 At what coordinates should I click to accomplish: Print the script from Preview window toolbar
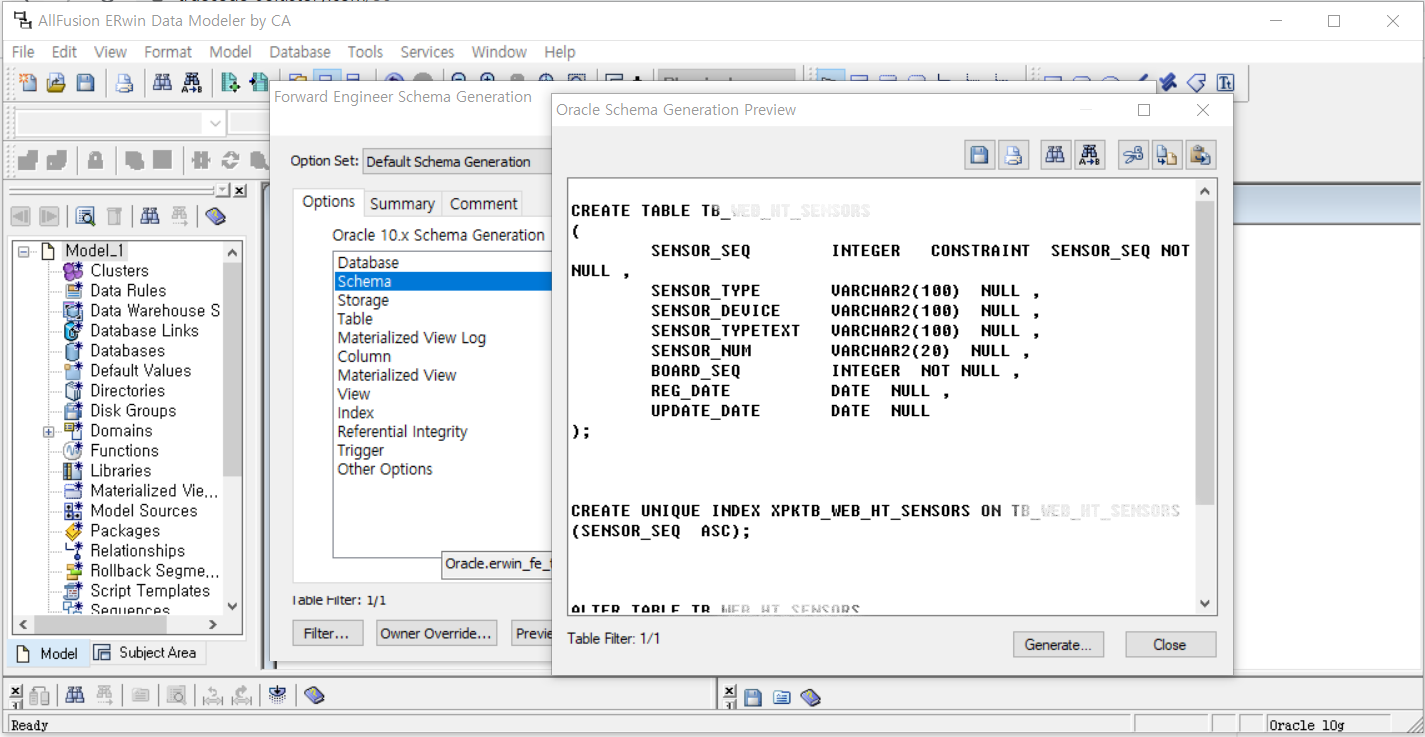click(1013, 155)
